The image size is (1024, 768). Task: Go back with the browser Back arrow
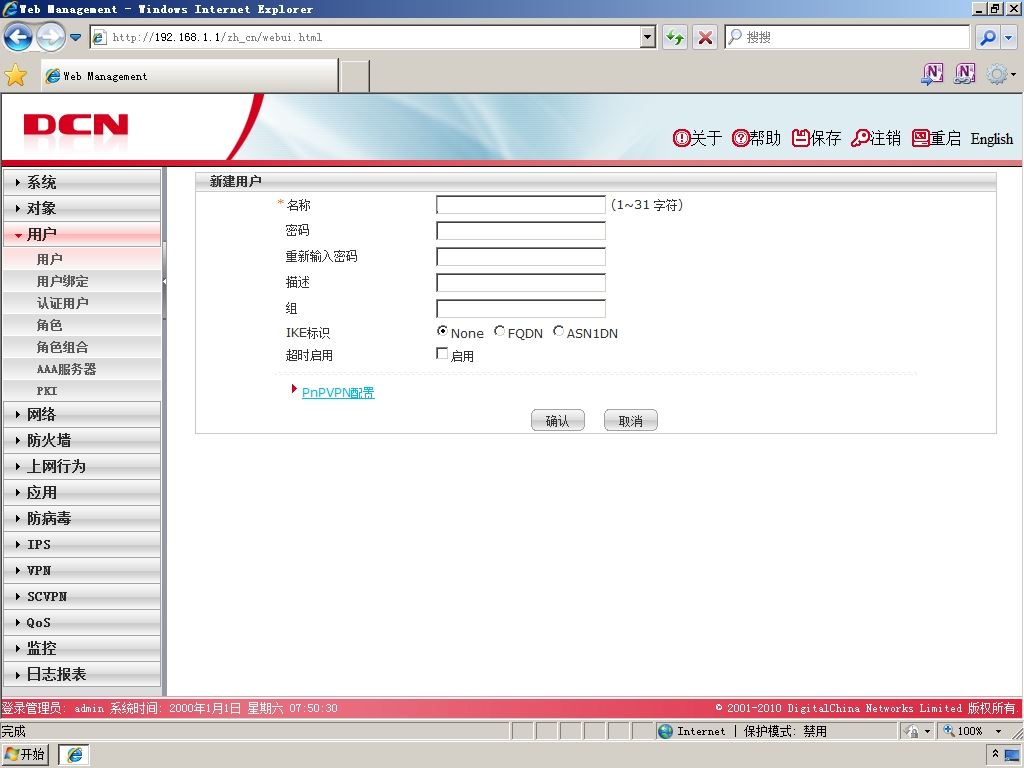point(18,37)
